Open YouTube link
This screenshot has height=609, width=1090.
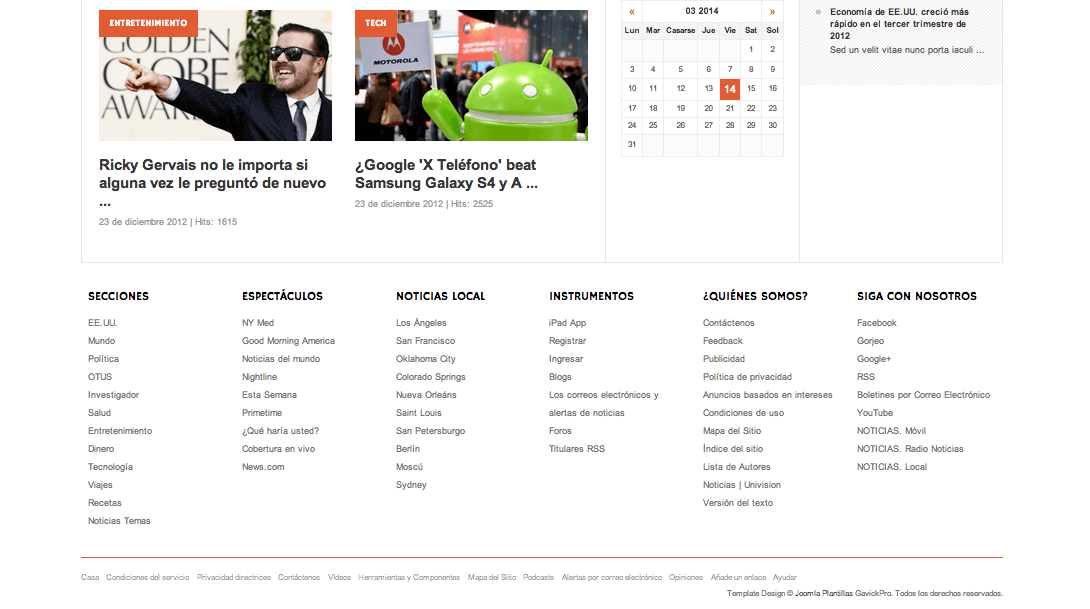point(875,413)
